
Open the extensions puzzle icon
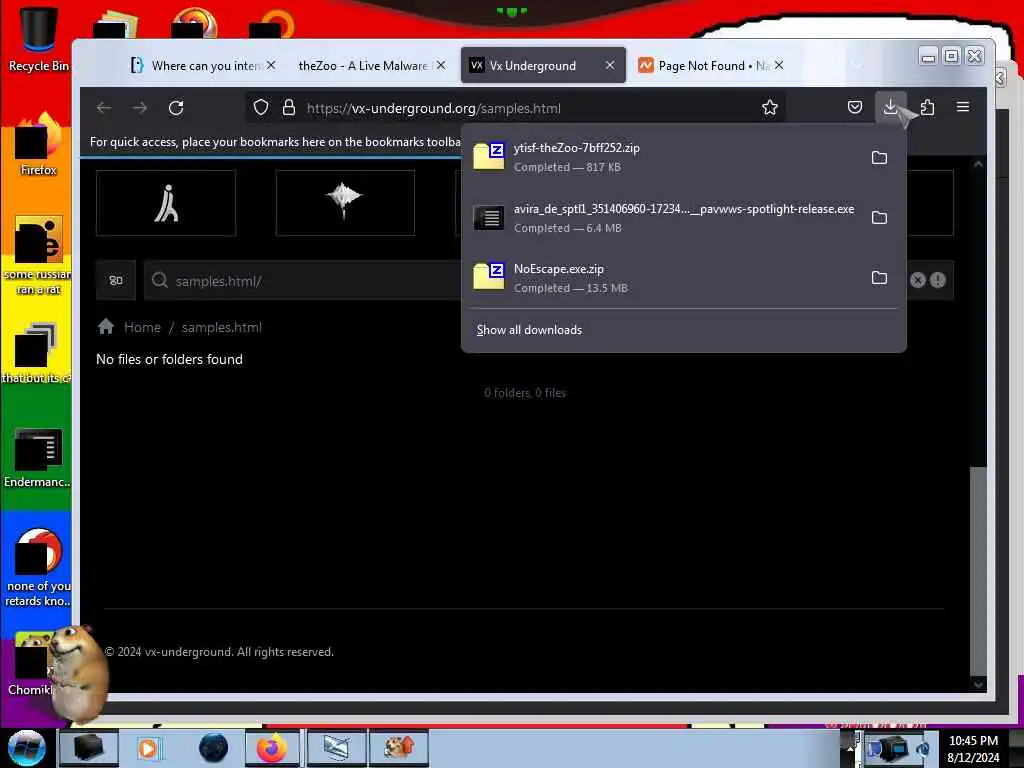tap(927, 107)
